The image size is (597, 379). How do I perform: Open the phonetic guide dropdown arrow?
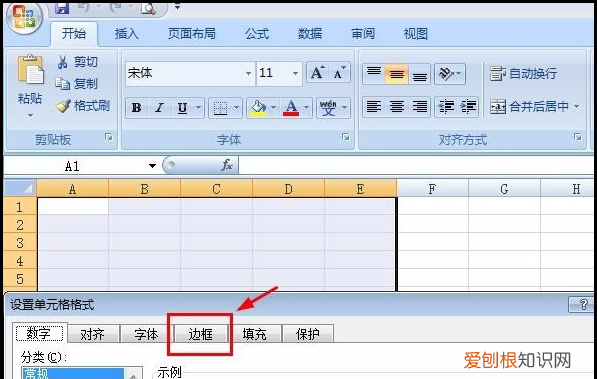coord(344,108)
